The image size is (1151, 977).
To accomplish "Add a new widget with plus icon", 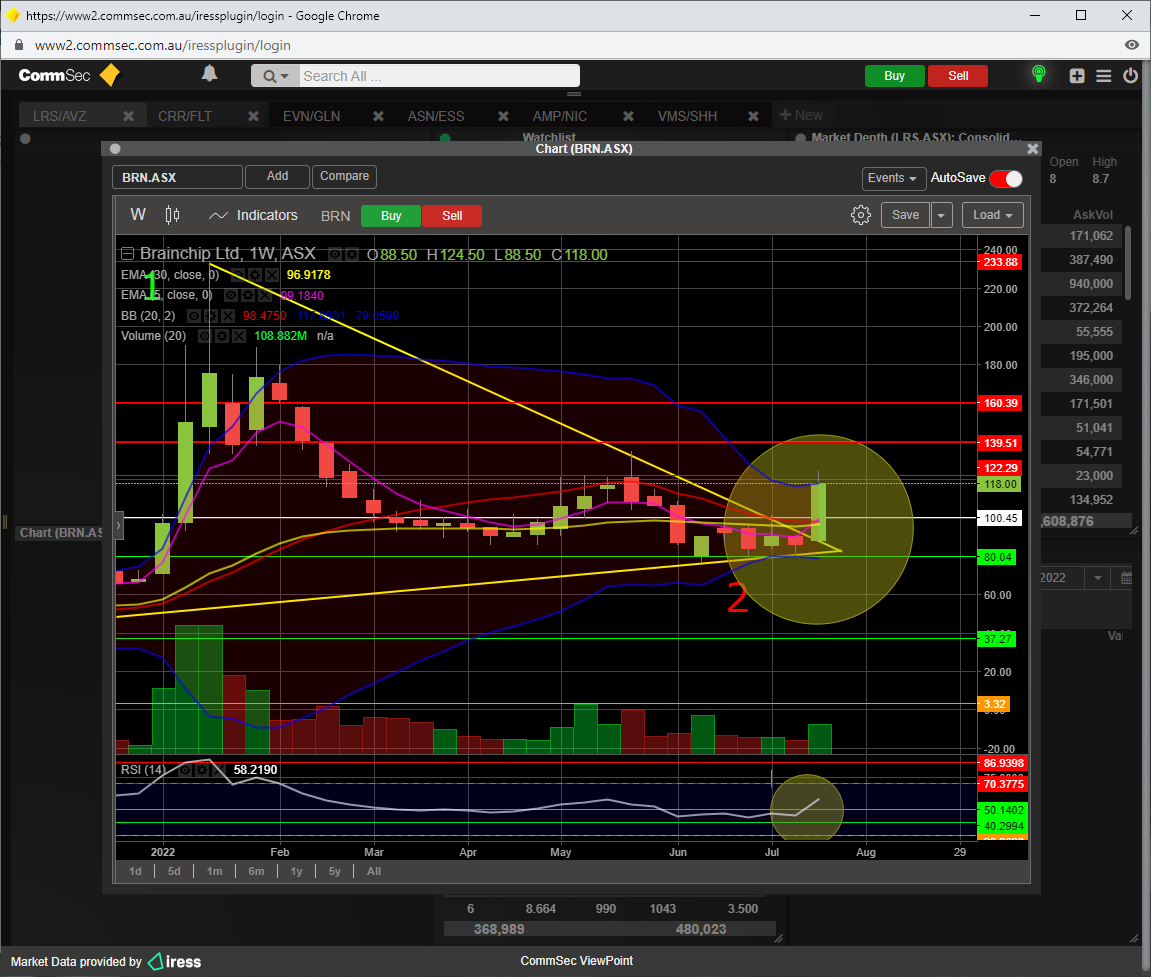I will [1076, 76].
